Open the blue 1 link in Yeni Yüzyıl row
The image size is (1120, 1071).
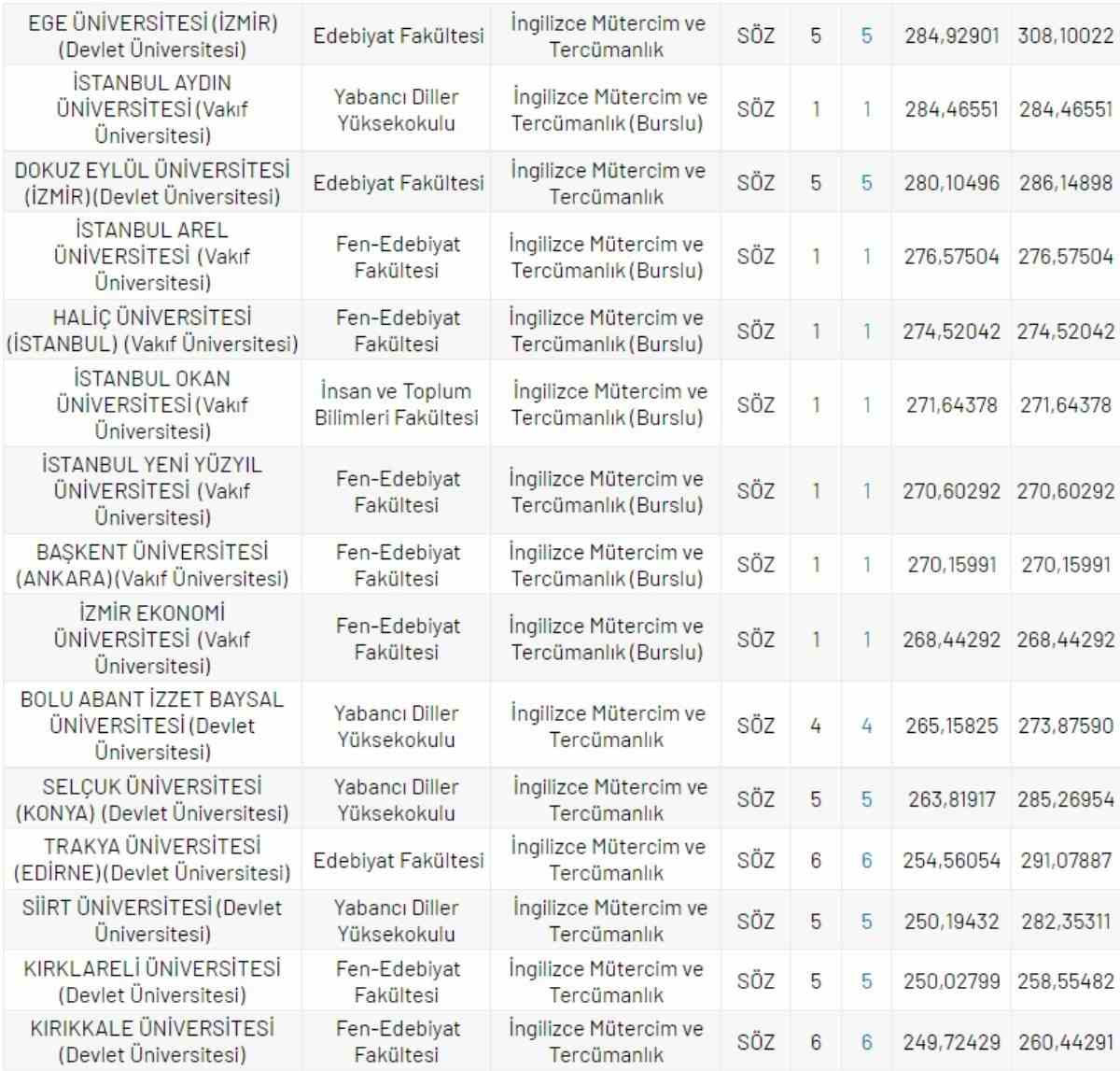866,491
